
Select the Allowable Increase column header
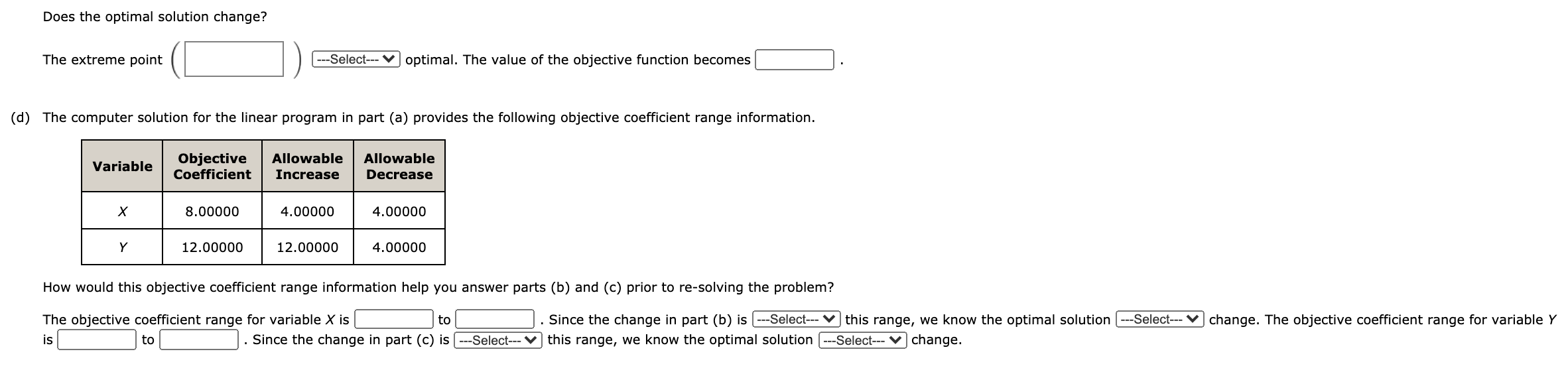coord(306,166)
